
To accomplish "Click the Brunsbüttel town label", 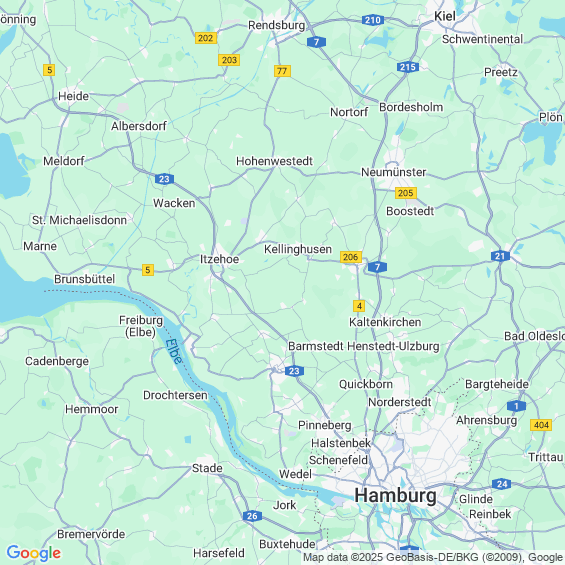I will 85,279.
